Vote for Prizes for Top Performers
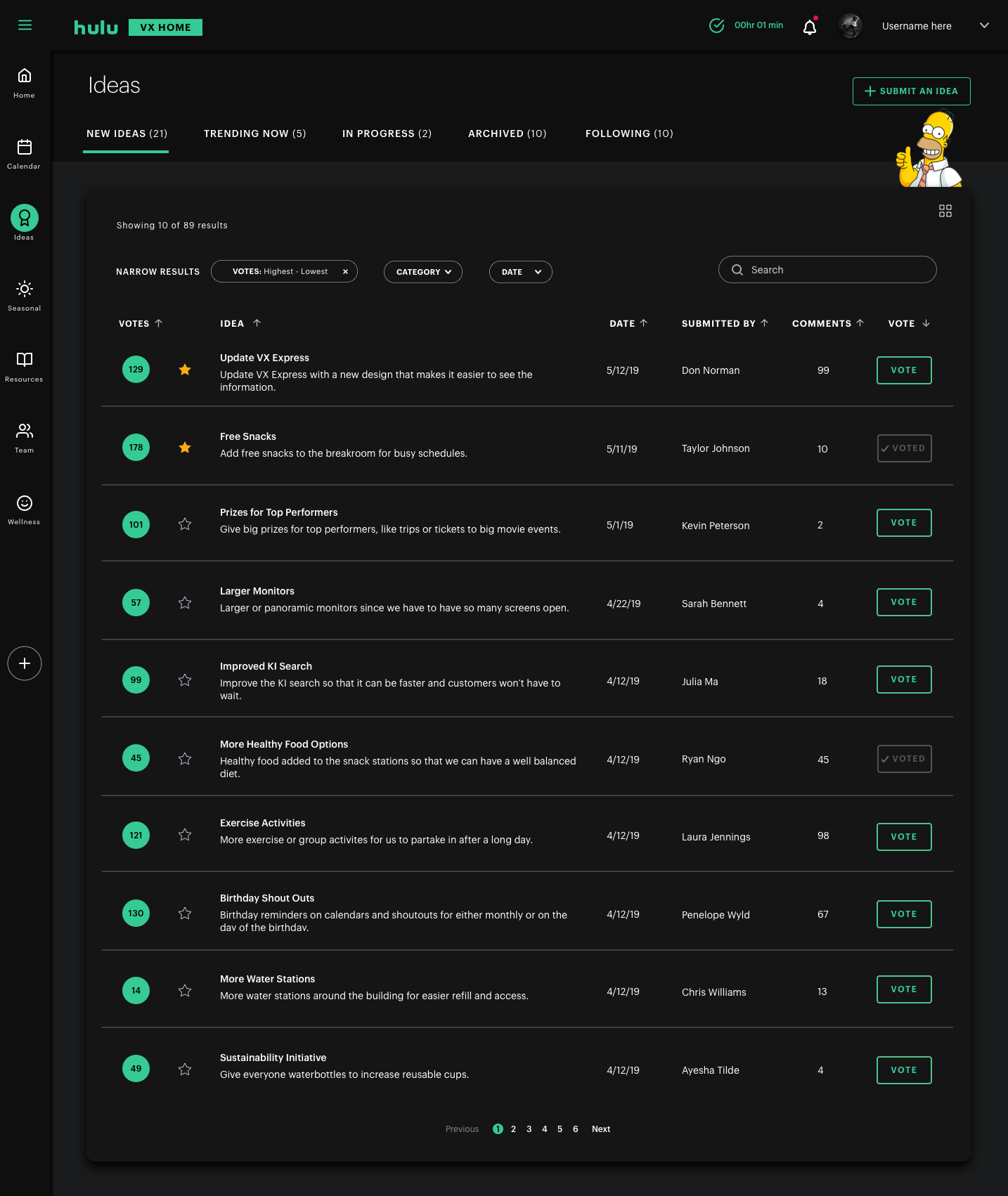This screenshot has width=1008, height=1196. [x=904, y=523]
